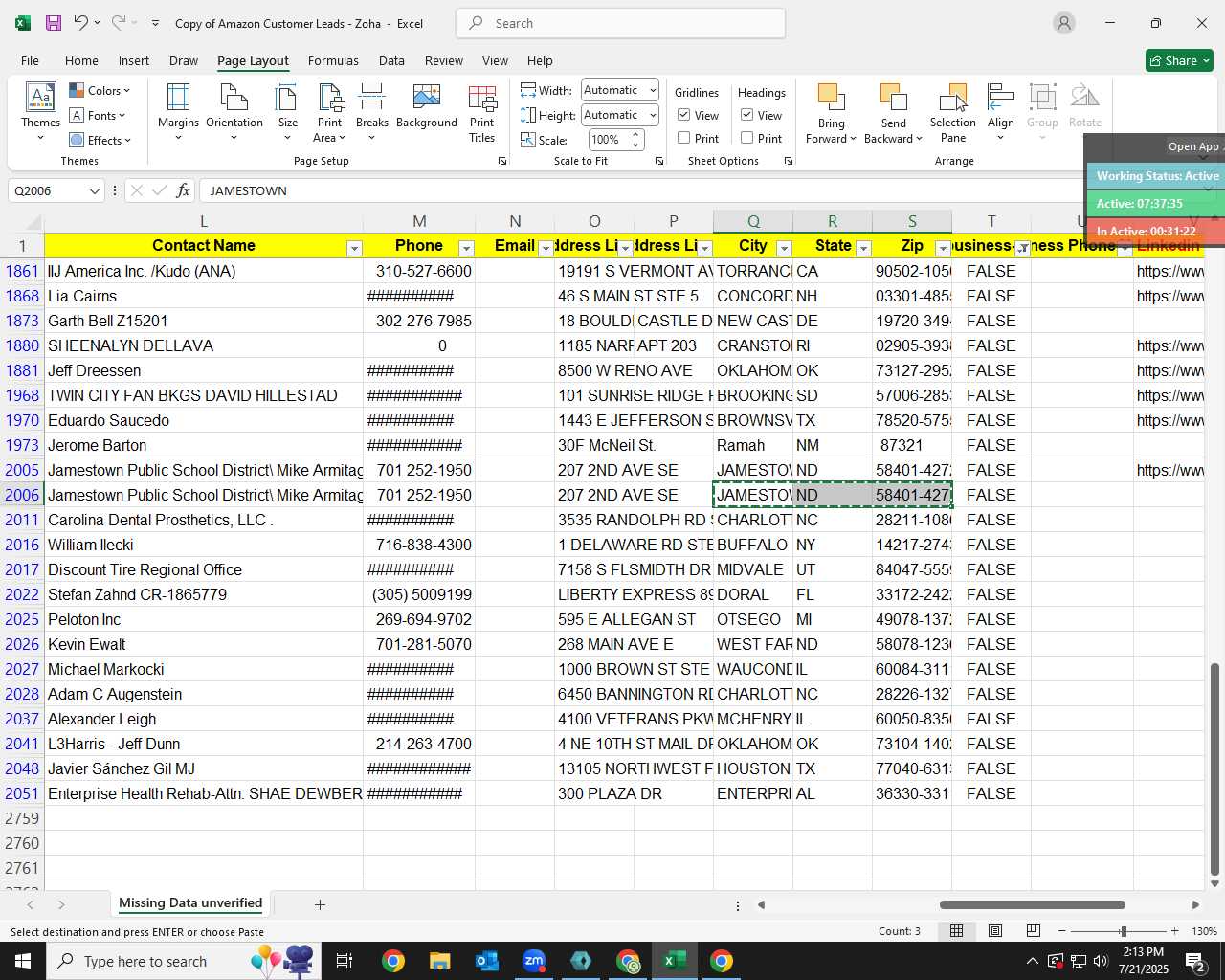The image size is (1225, 980).
Task: Open Outlook from the taskbar
Action: pos(486,961)
